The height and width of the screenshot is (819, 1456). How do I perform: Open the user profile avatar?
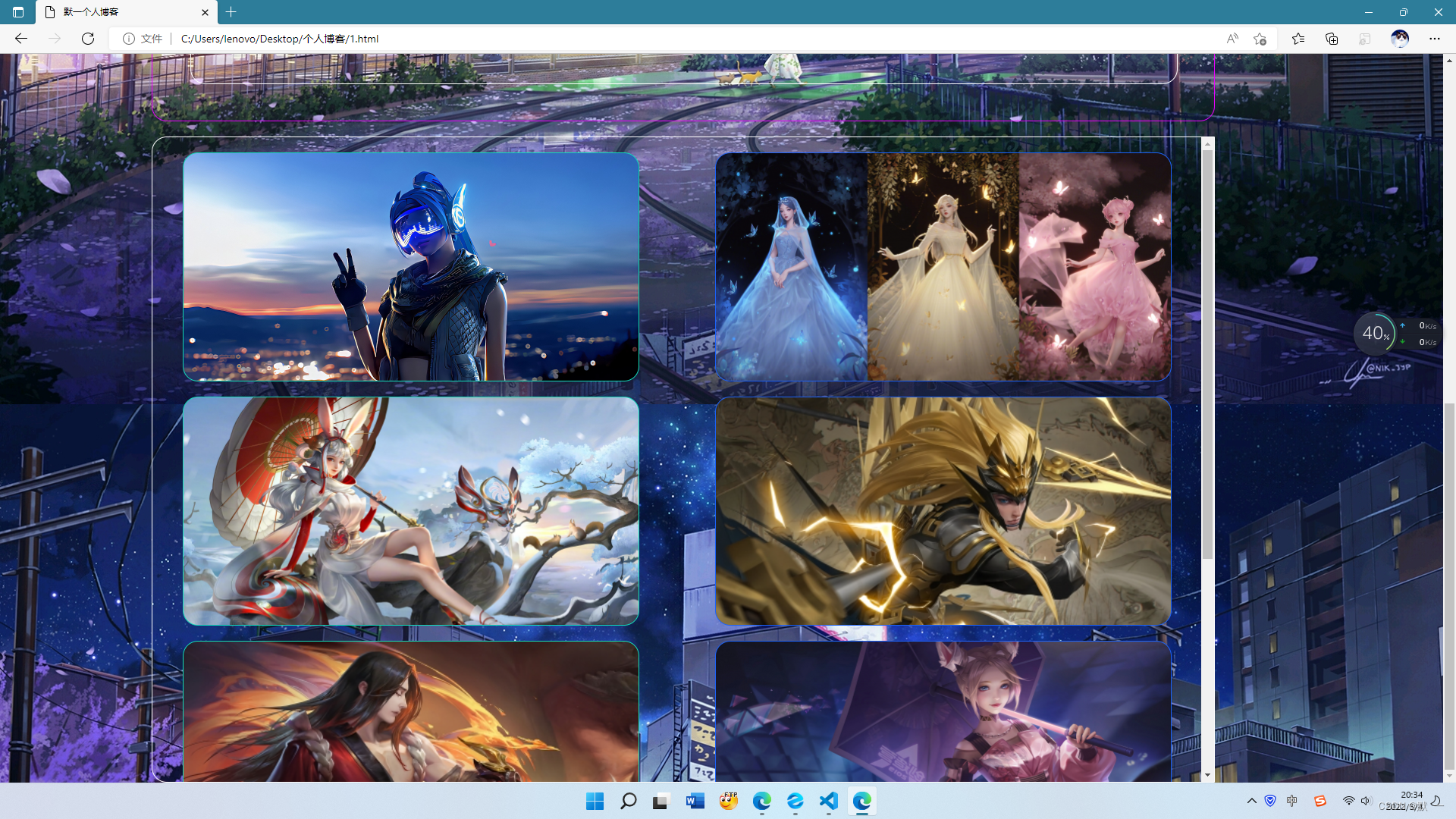[x=1400, y=39]
